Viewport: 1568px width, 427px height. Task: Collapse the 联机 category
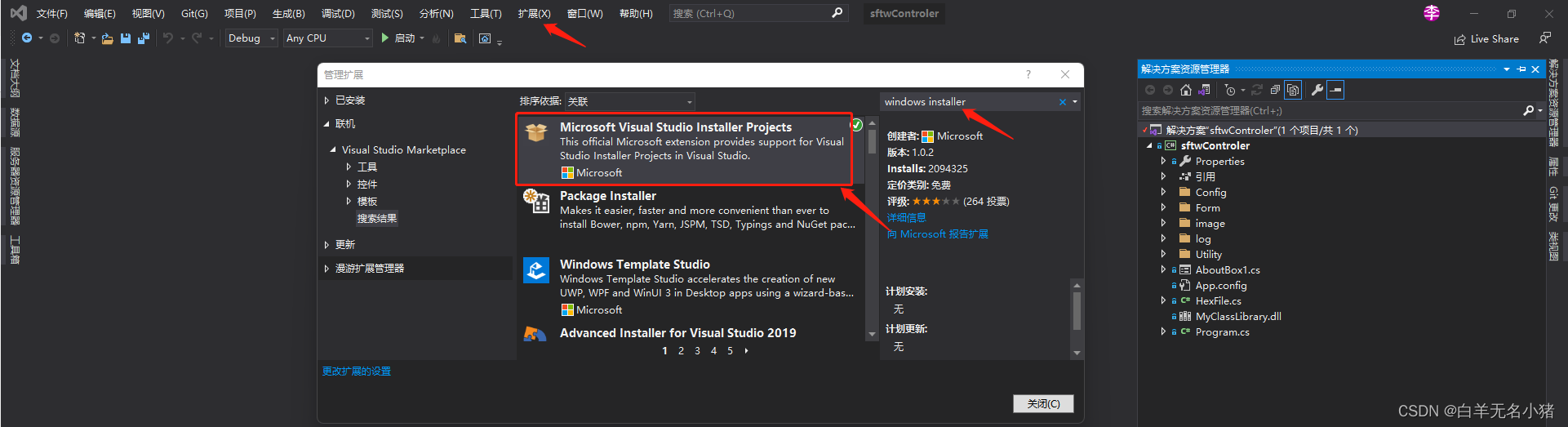(326, 124)
